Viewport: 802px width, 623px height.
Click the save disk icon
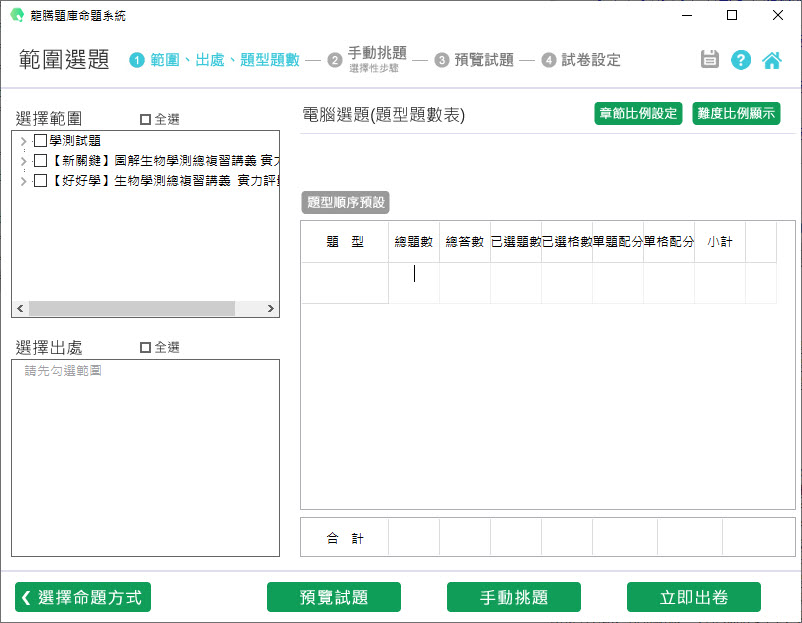pyautogui.click(x=710, y=60)
